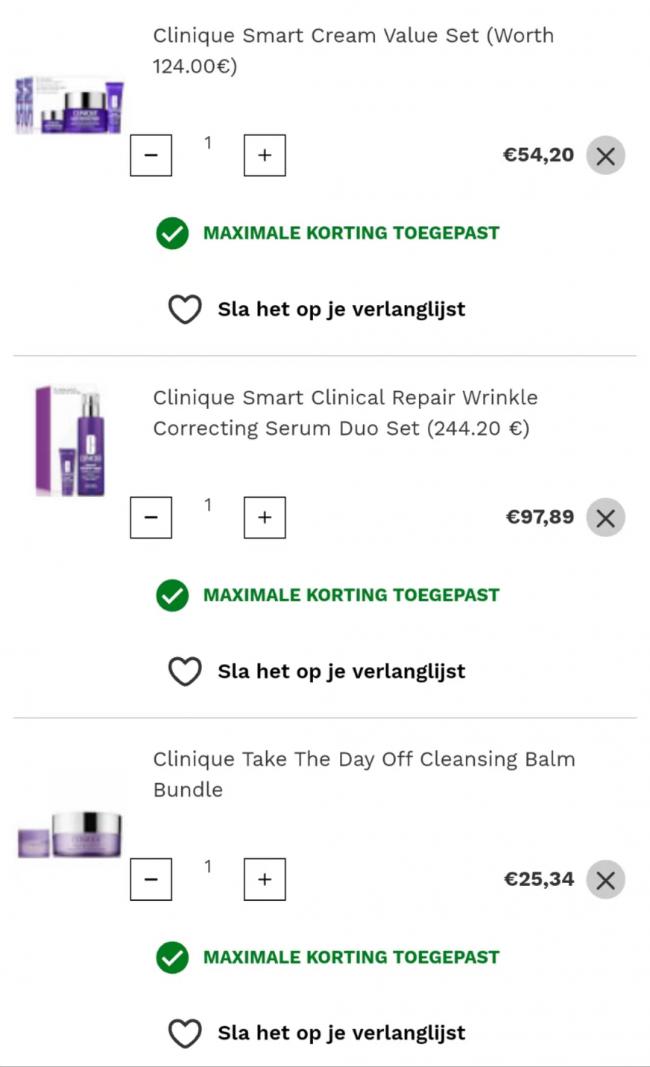Image resolution: width=650 pixels, height=1067 pixels.
Task: Add one more Cleansing Balm Bundle
Action: coord(264,880)
